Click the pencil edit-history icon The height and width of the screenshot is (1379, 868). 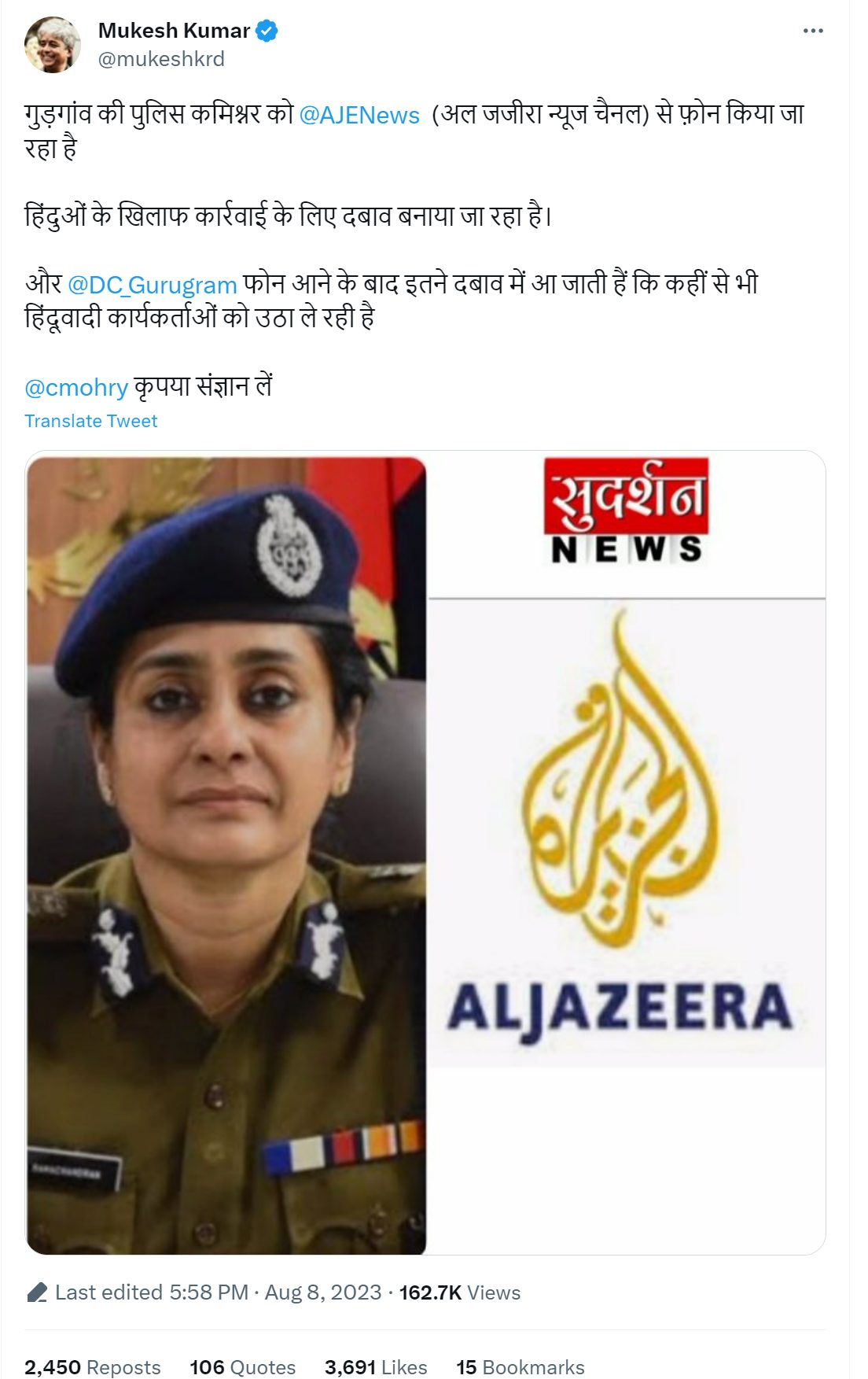pyautogui.click(x=37, y=1292)
